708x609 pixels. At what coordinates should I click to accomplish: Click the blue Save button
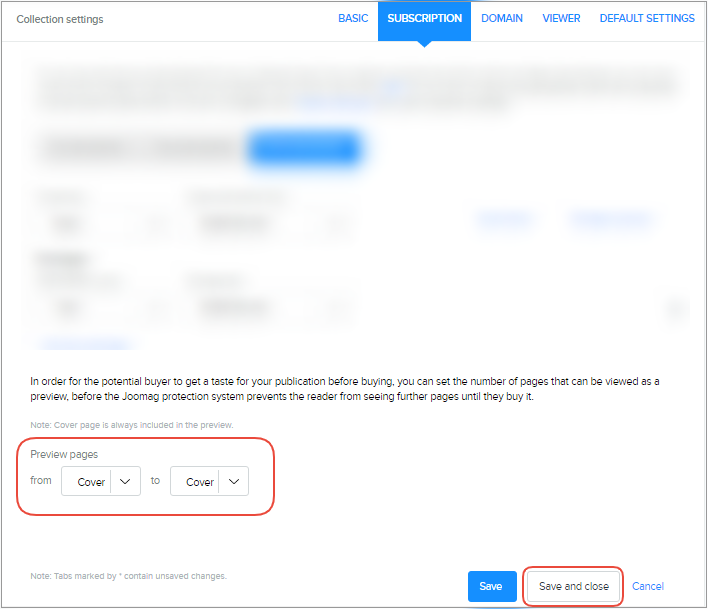click(491, 586)
